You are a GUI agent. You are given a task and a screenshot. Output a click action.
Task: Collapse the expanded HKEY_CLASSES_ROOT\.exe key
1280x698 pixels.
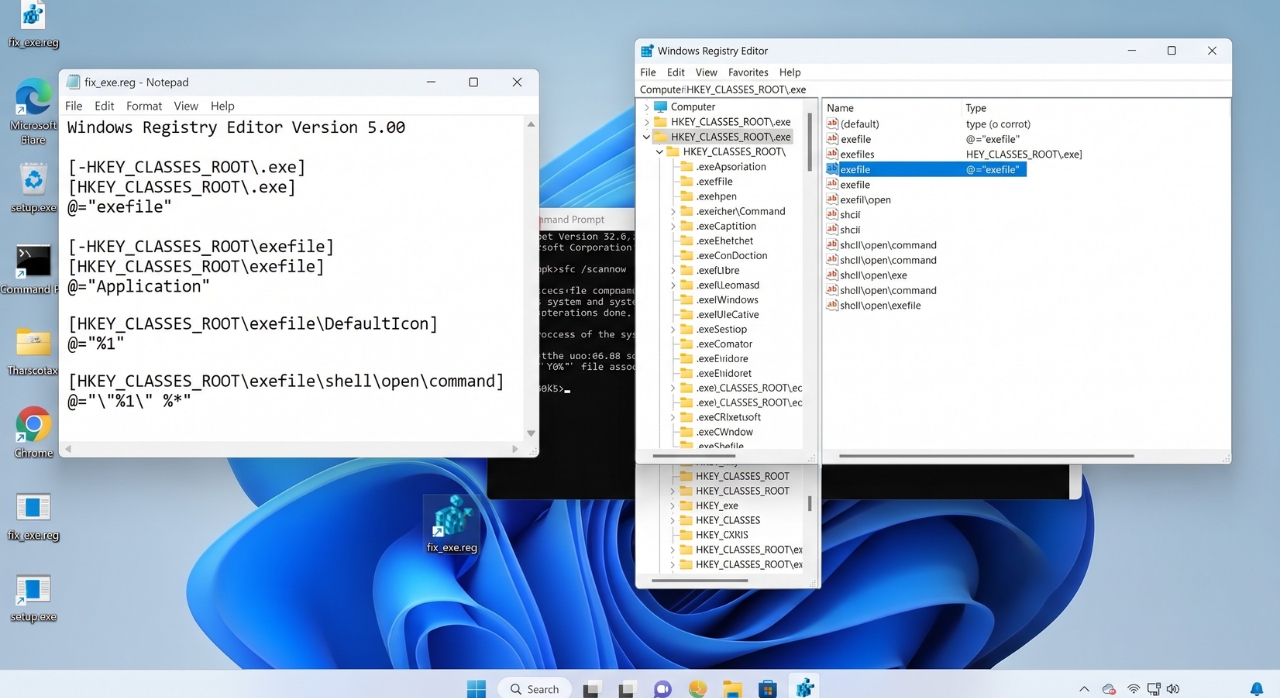click(646, 137)
